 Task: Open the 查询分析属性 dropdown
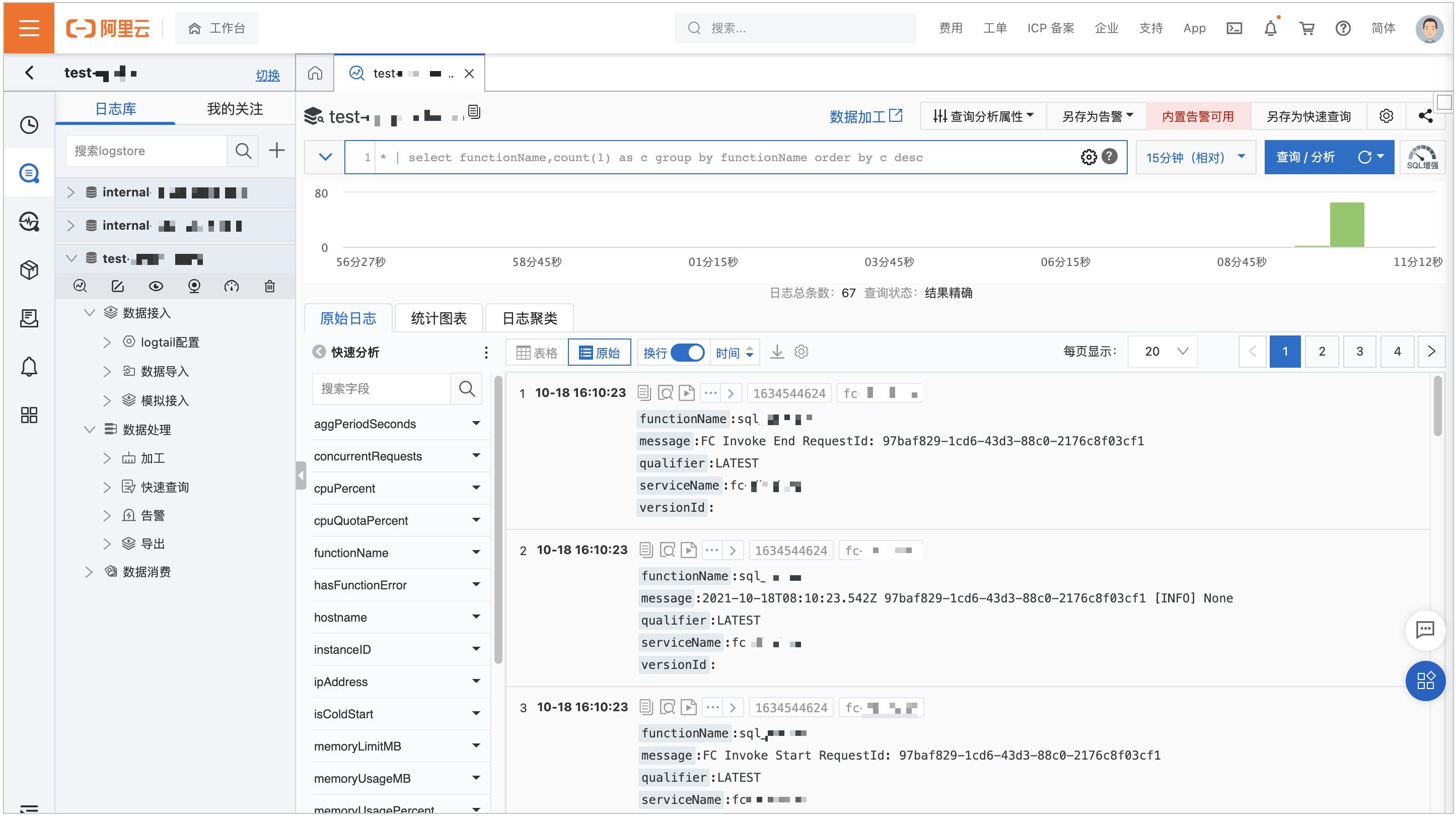tap(983, 116)
